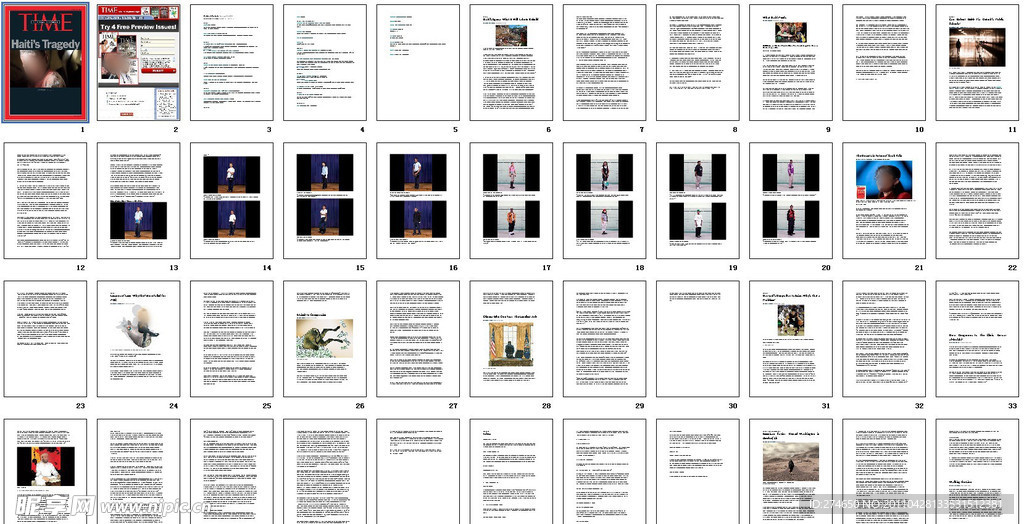The height and width of the screenshot is (524, 1024).
Task: Click the page number "28" label
Action: (x=546, y=406)
